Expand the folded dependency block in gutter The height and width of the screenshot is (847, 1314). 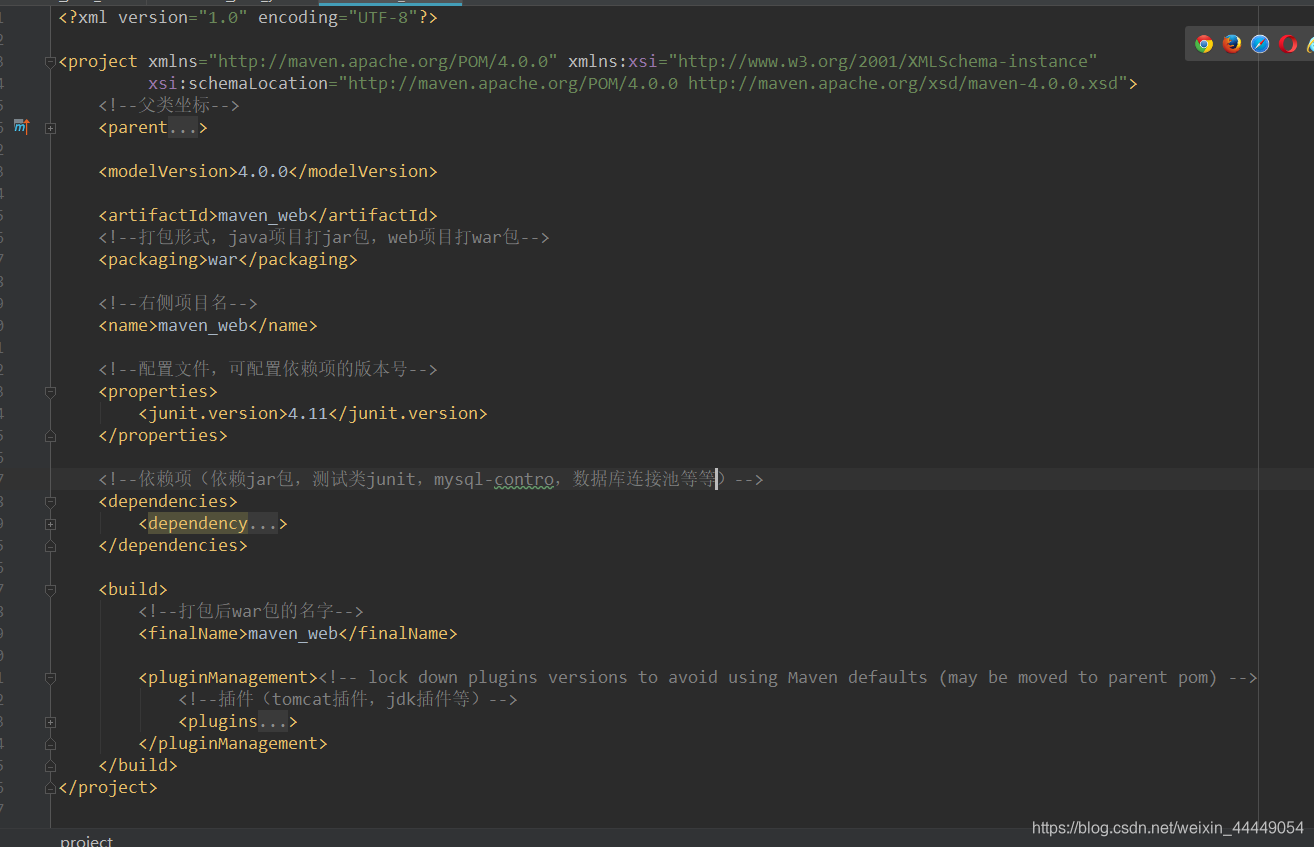pos(50,524)
